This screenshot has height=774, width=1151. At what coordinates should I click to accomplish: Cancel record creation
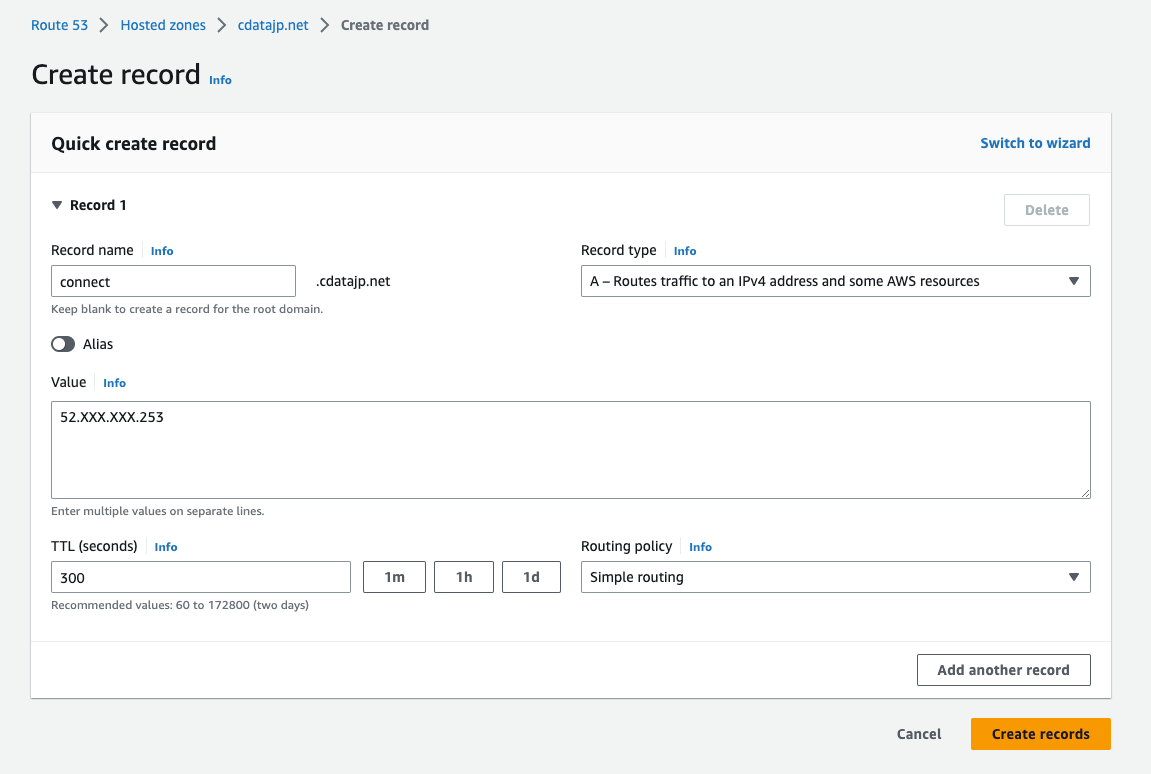919,734
